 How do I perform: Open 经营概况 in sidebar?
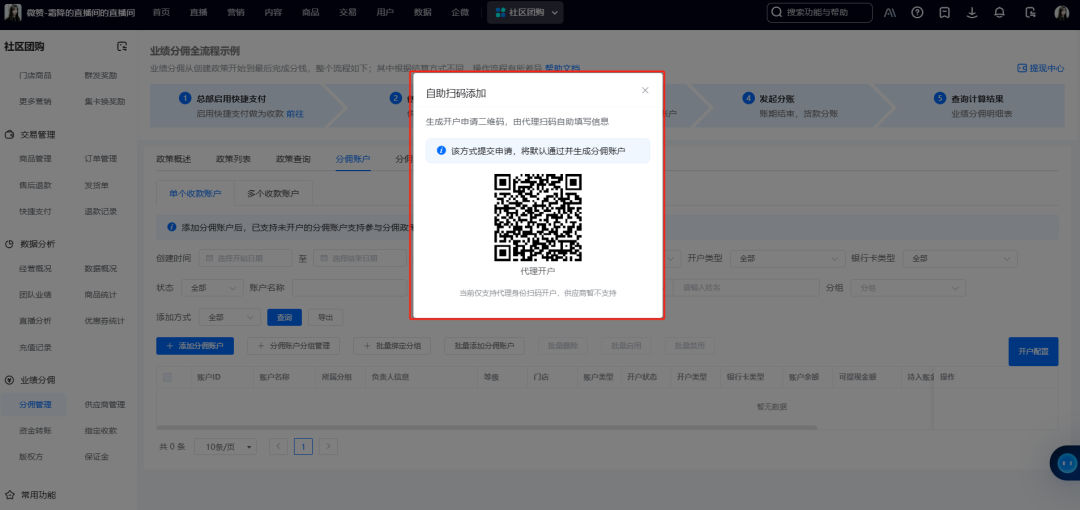coord(35,268)
